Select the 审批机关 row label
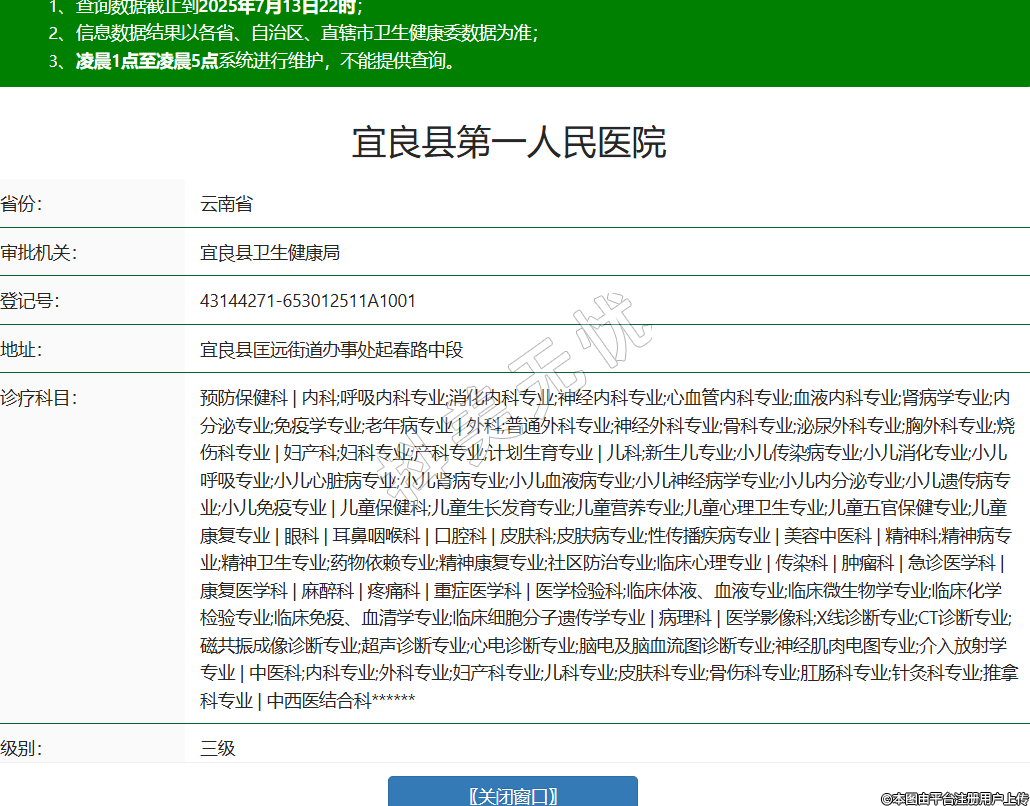 click(x=38, y=253)
